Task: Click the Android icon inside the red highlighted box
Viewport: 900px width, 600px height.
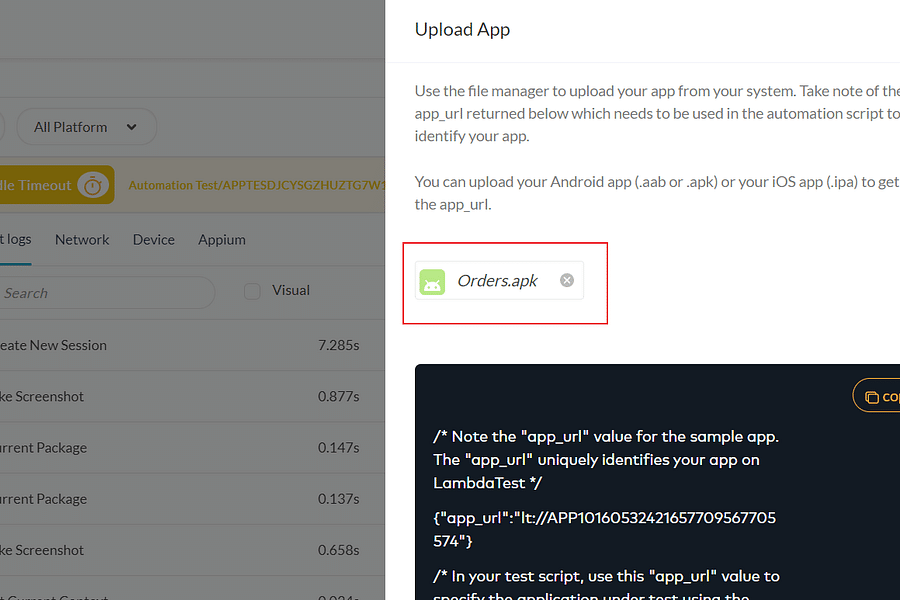Action: click(432, 281)
